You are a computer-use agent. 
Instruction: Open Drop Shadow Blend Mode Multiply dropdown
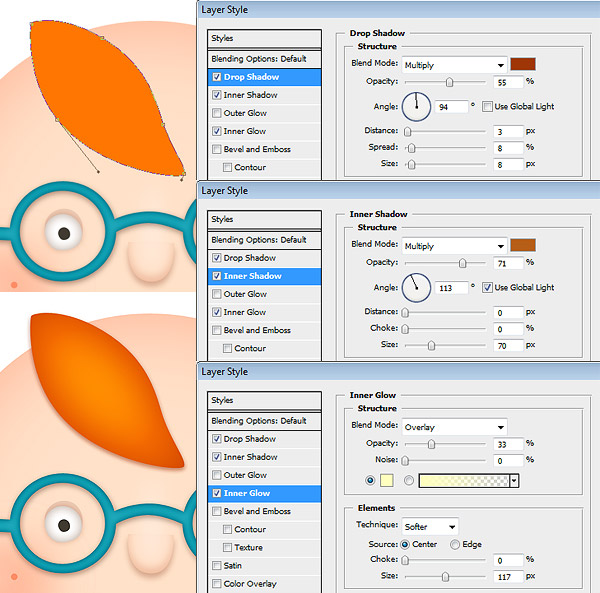tap(454, 65)
